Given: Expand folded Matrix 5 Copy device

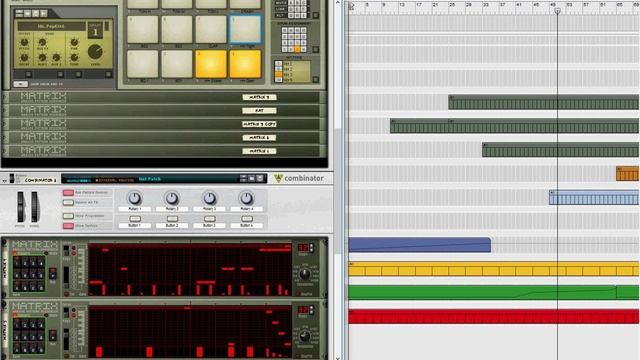Looking at the screenshot, I should click(x=5, y=124).
